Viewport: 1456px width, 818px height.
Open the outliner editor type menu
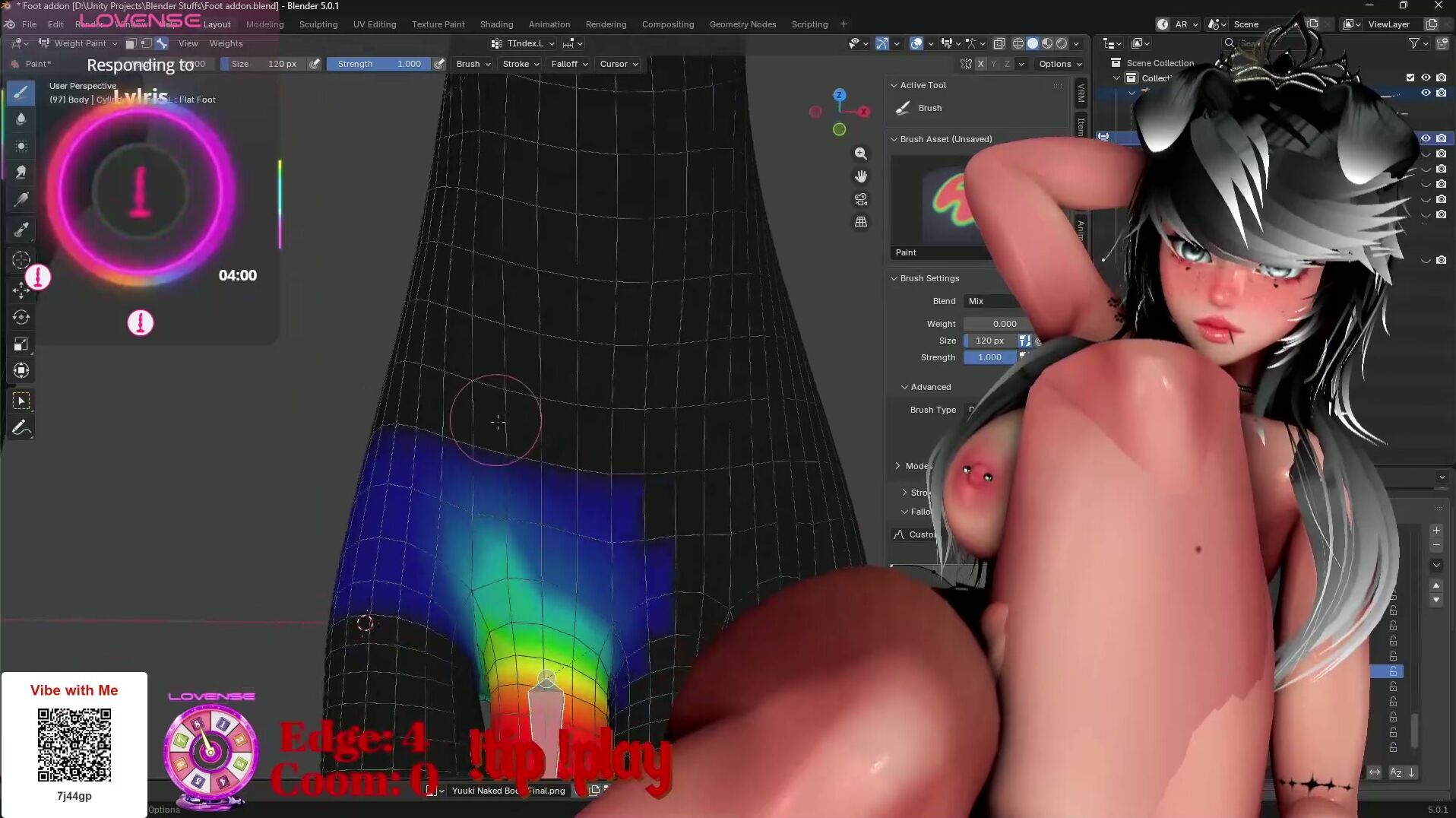click(1113, 43)
